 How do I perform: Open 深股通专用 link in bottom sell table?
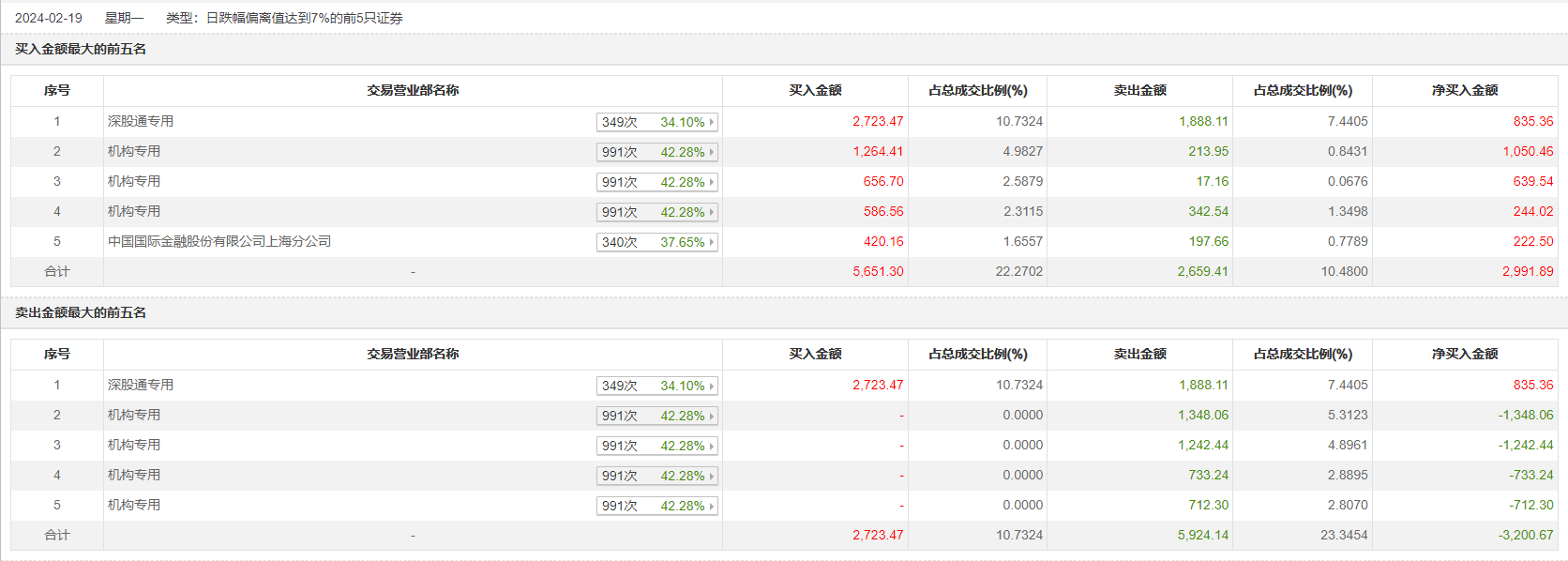pos(141,385)
